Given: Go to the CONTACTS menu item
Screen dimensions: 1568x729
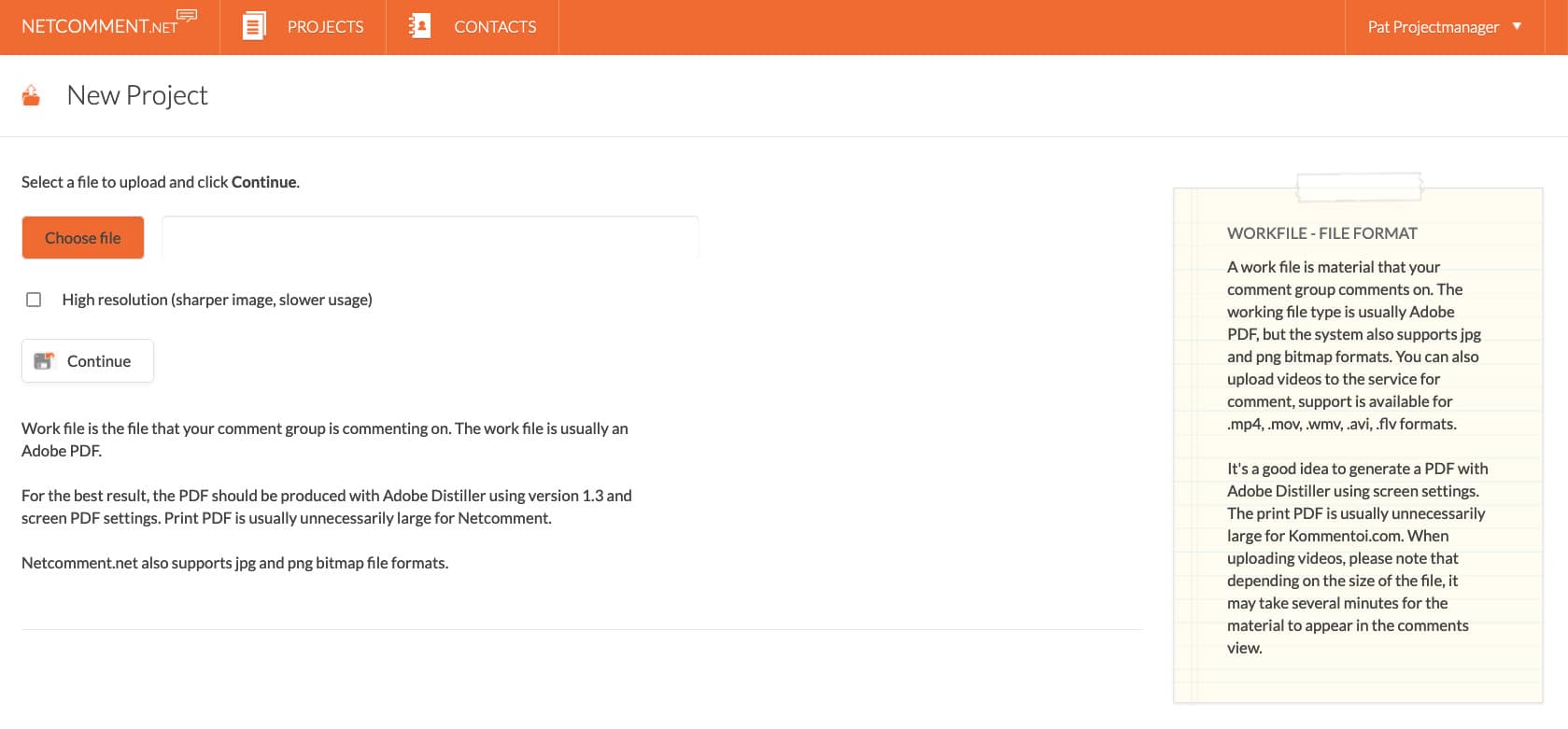Looking at the screenshot, I should (x=495, y=27).
